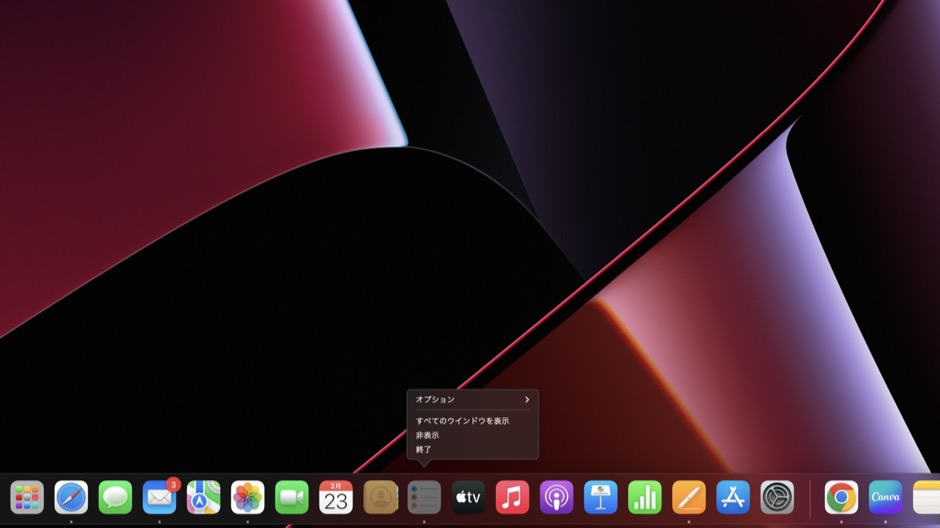Open Keynote from the Dock

pyautogui.click(x=600, y=497)
